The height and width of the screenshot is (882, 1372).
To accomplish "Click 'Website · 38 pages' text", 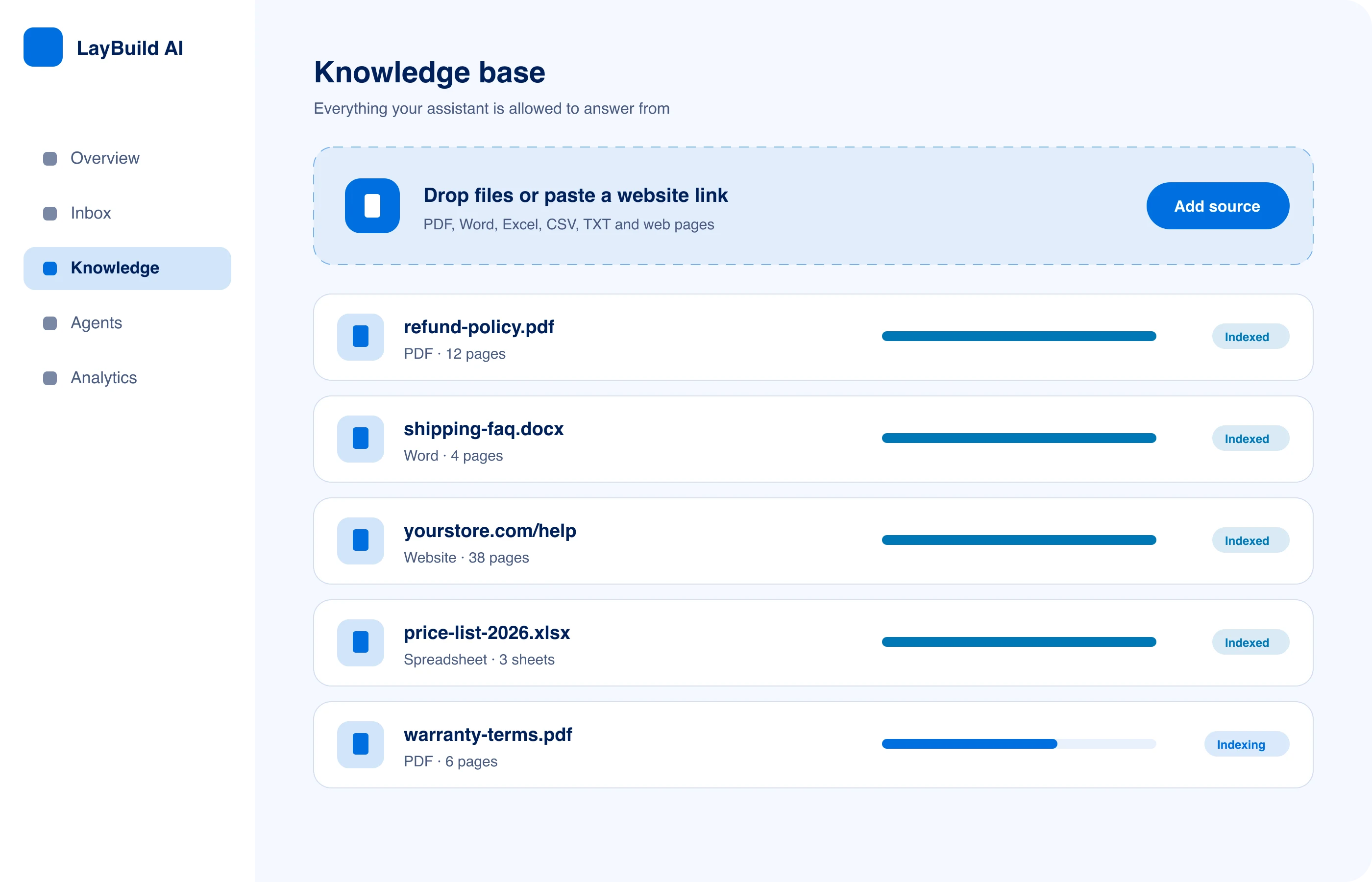I will coord(466,558).
